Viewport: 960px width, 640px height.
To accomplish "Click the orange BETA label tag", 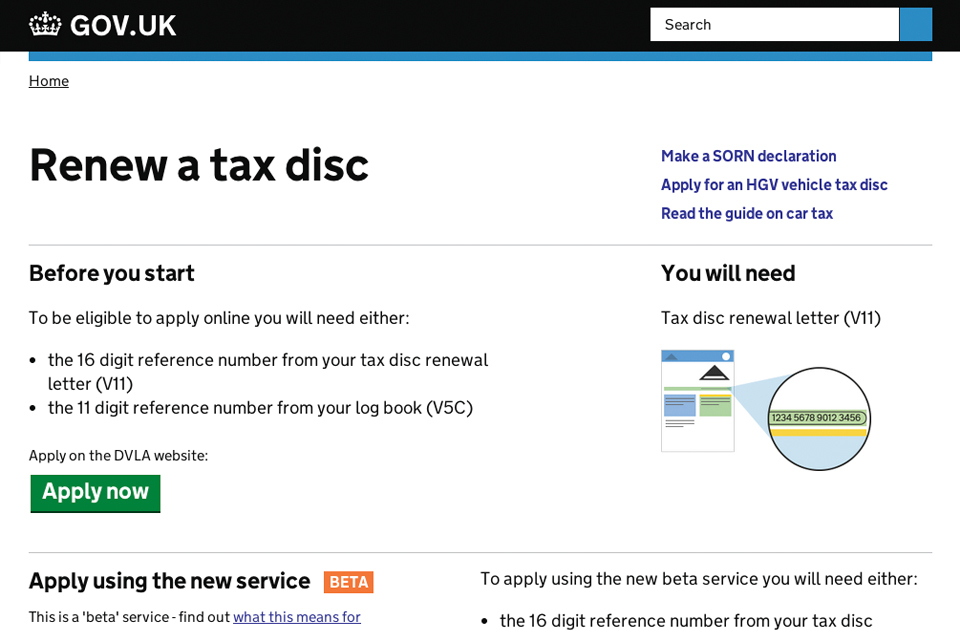I will [348, 582].
